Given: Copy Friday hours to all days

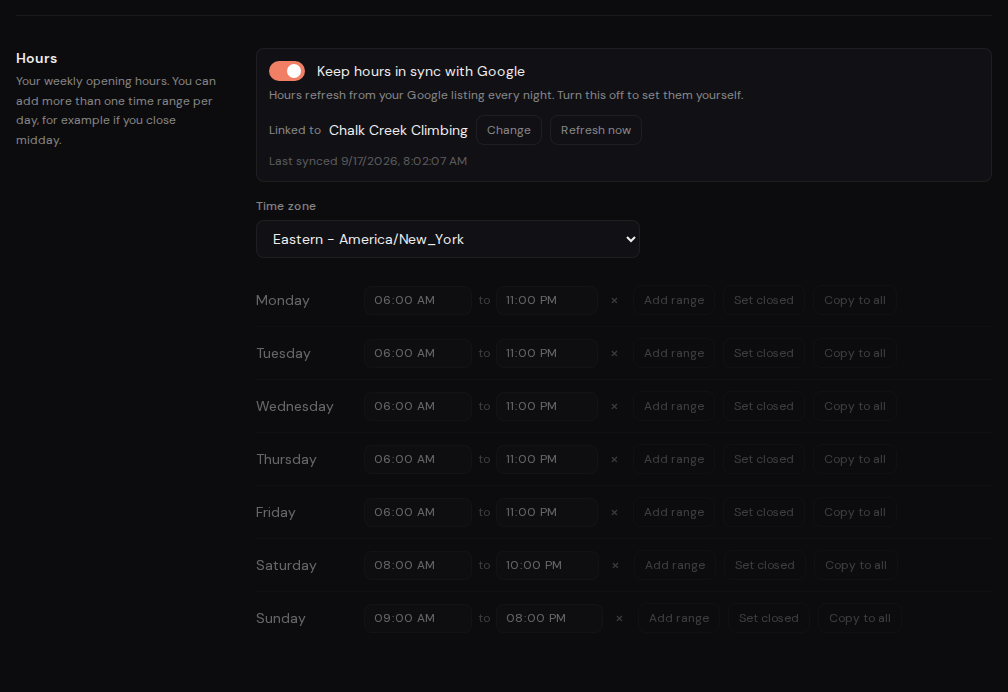Looking at the screenshot, I should tap(855, 513).
